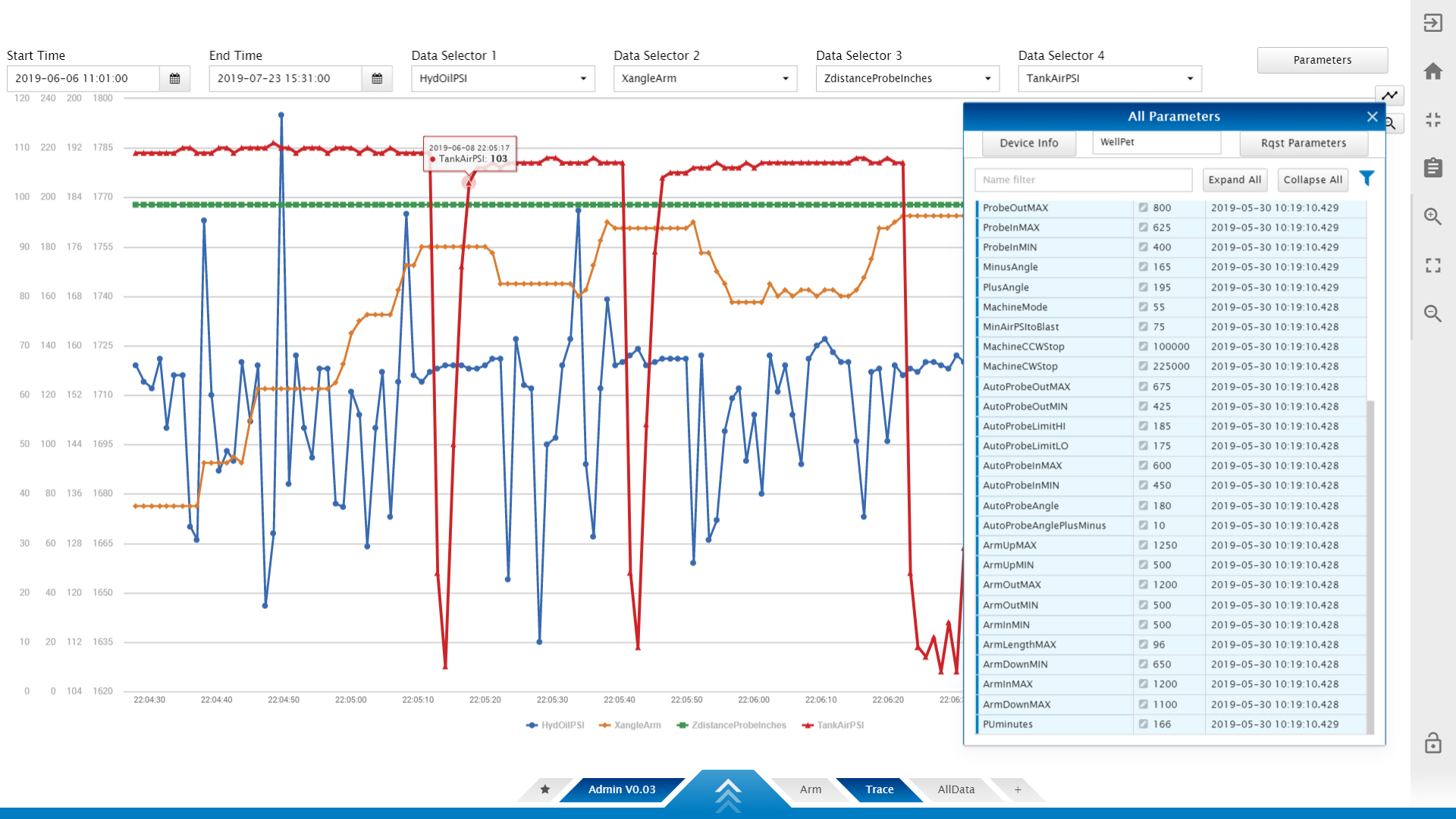
Task: Click the logout arrow icon at the sidebar top
Action: click(1432, 23)
